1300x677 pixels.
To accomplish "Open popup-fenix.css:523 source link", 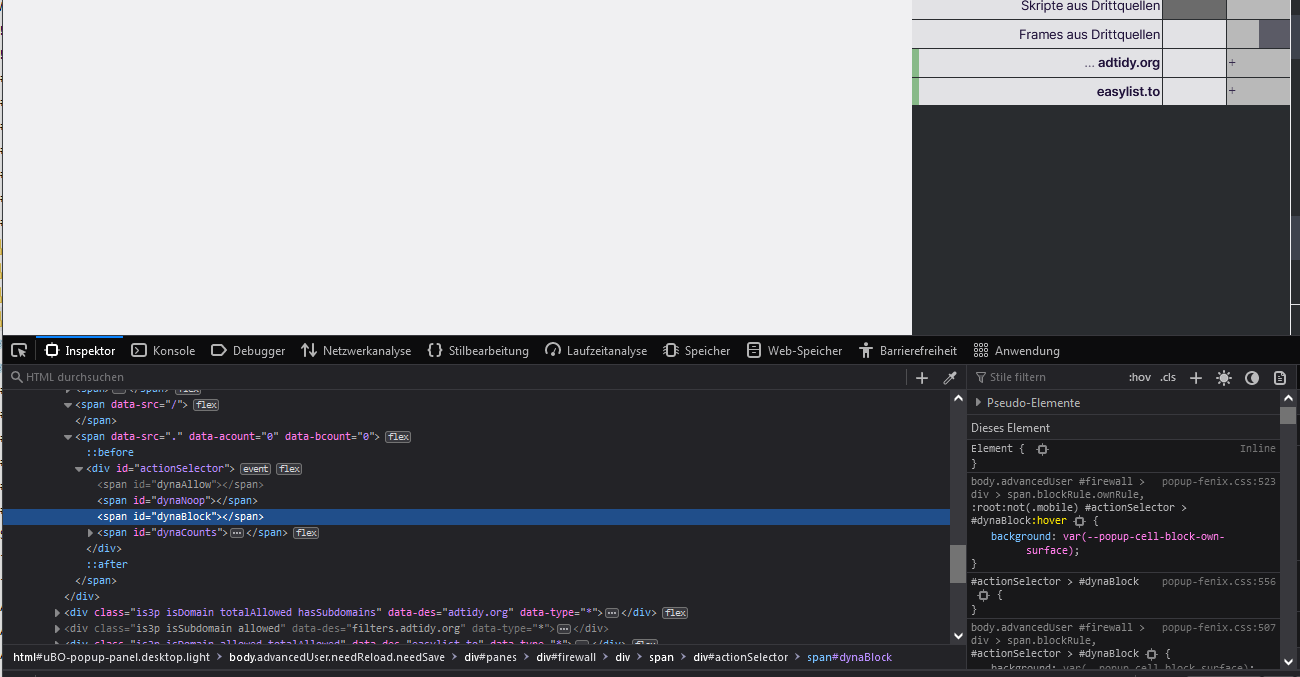I will click(1218, 482).
